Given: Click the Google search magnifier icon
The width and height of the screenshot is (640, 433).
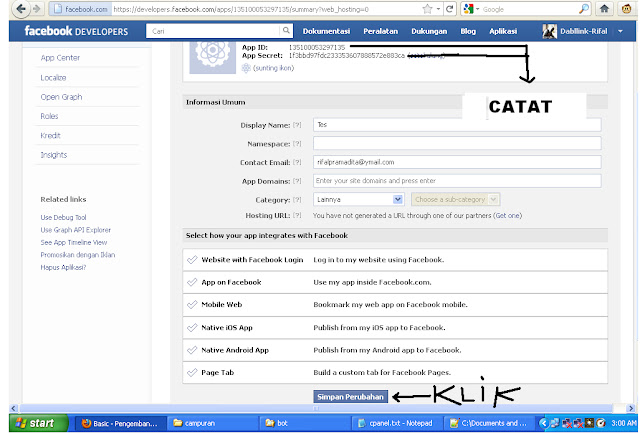Looking at the screenshot, I should (584, 9).
